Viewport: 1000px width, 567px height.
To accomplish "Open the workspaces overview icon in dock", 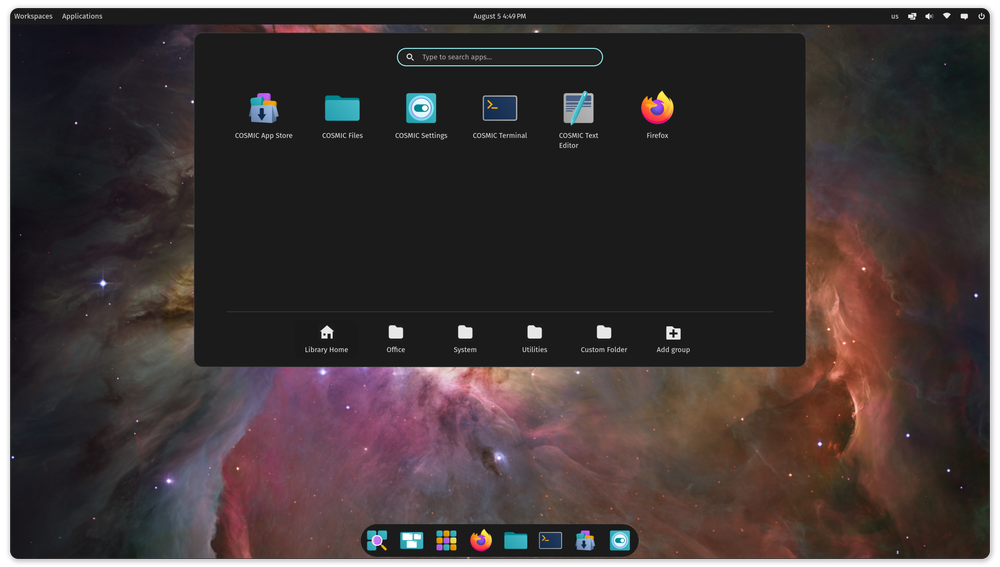I will pyautogui.click(x=411, y=541).
